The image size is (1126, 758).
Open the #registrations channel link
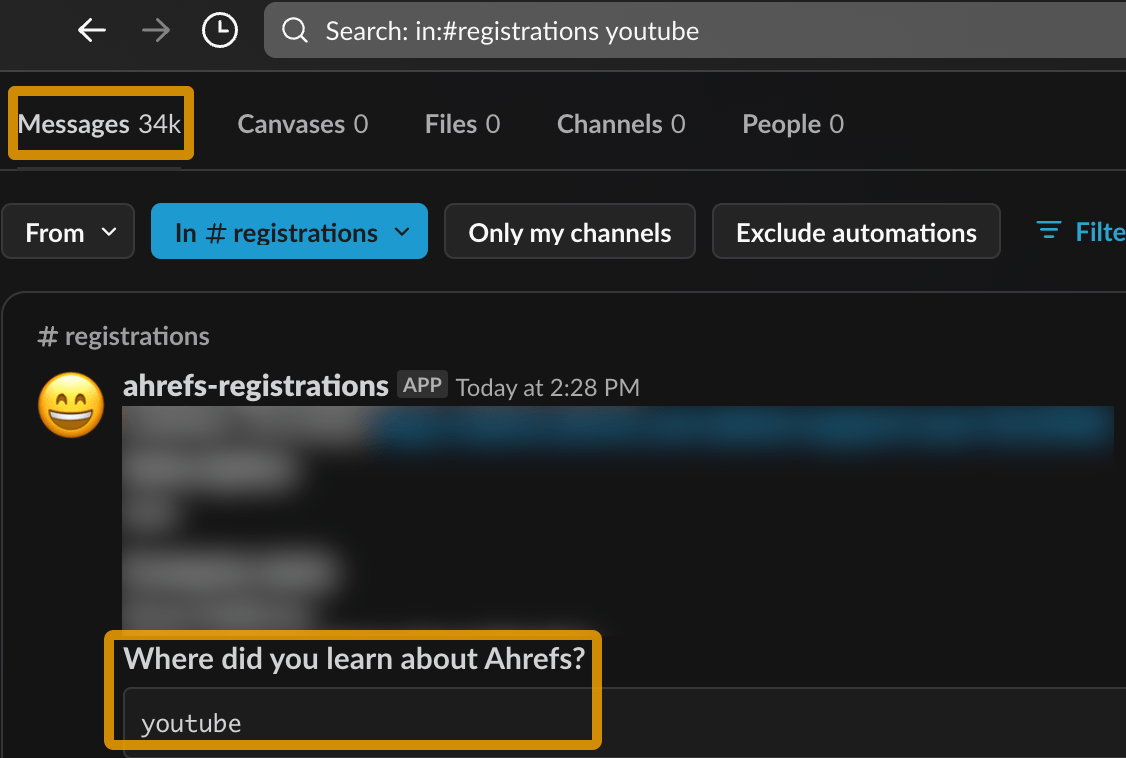pos(124,336)
